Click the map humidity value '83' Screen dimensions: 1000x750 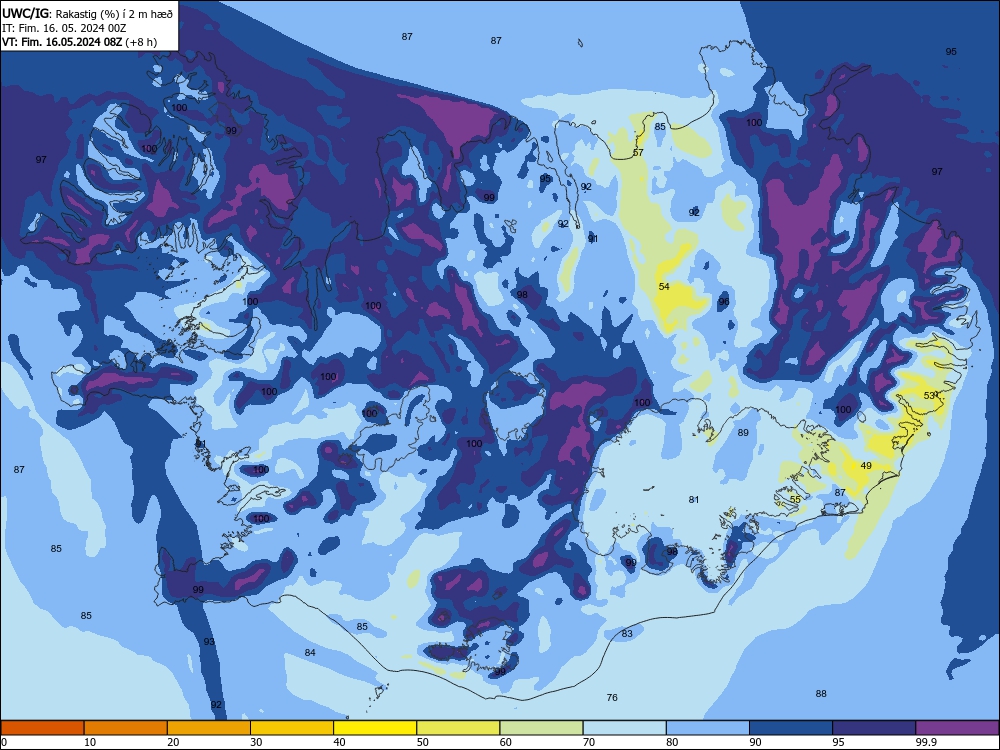coord(627,633)
